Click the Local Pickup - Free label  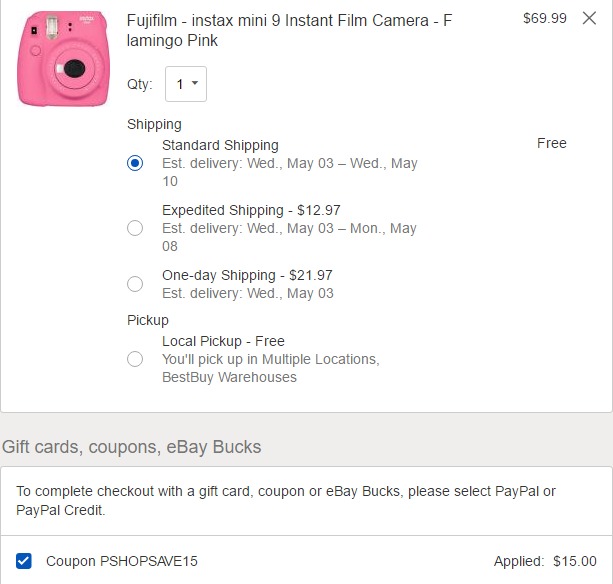[223, 341]
